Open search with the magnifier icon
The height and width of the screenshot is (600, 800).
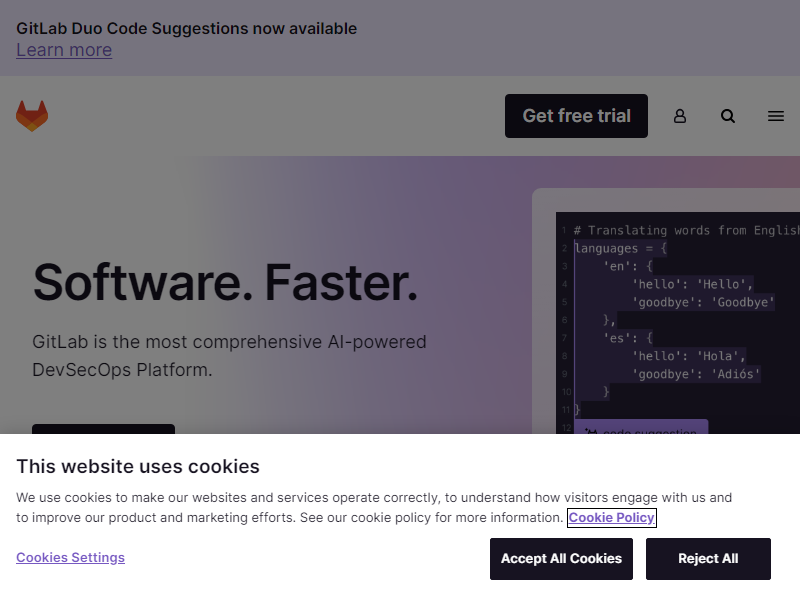[728, 116]
